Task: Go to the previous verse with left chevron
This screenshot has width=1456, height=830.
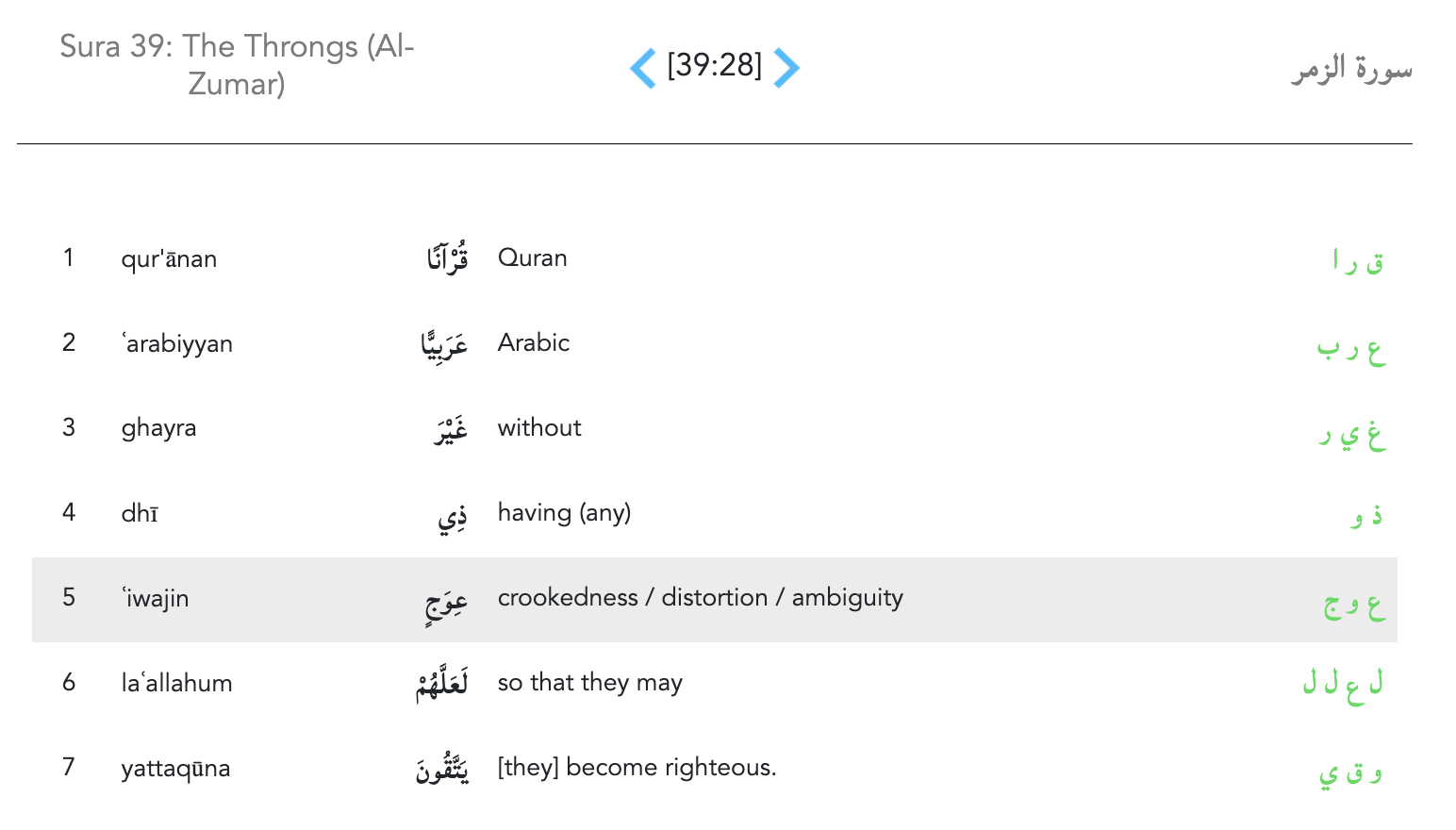Action: 643,68
